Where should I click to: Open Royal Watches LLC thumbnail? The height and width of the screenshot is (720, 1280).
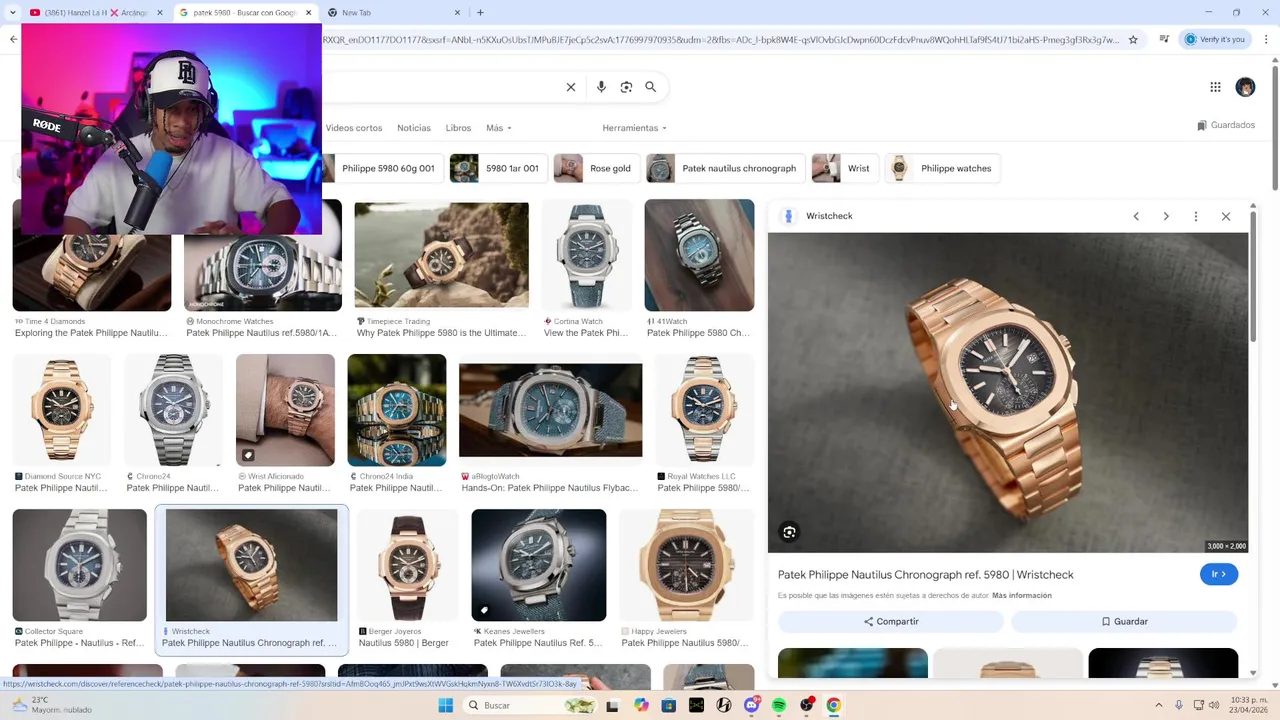(x=704, y=410)
